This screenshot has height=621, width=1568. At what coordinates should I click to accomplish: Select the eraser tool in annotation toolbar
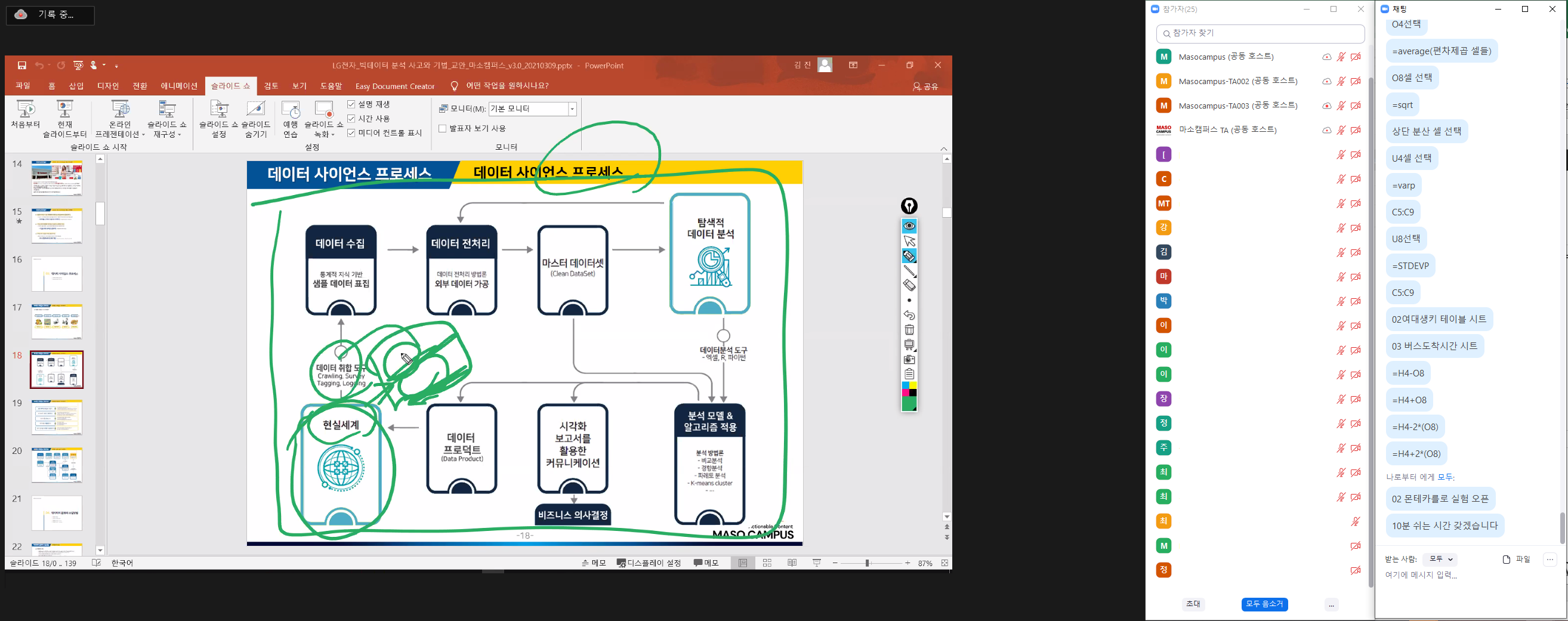coord(909,286)
